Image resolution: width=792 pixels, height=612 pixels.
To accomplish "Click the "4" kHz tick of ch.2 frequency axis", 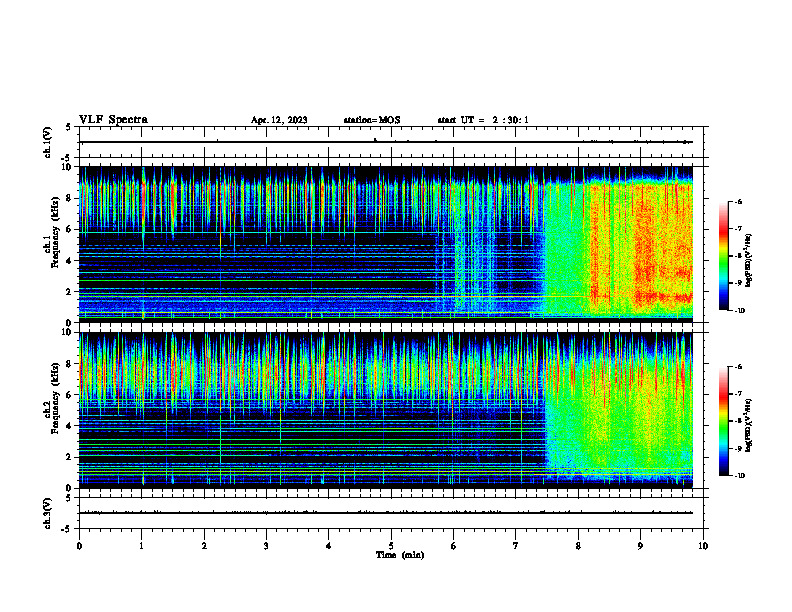I will click(x=71, y=426).
